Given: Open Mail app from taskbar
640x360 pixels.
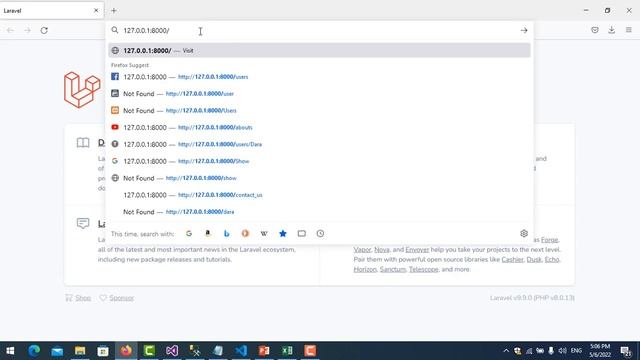Looking at the screenshot, I should pyautogui.click(x=57, y=351).
